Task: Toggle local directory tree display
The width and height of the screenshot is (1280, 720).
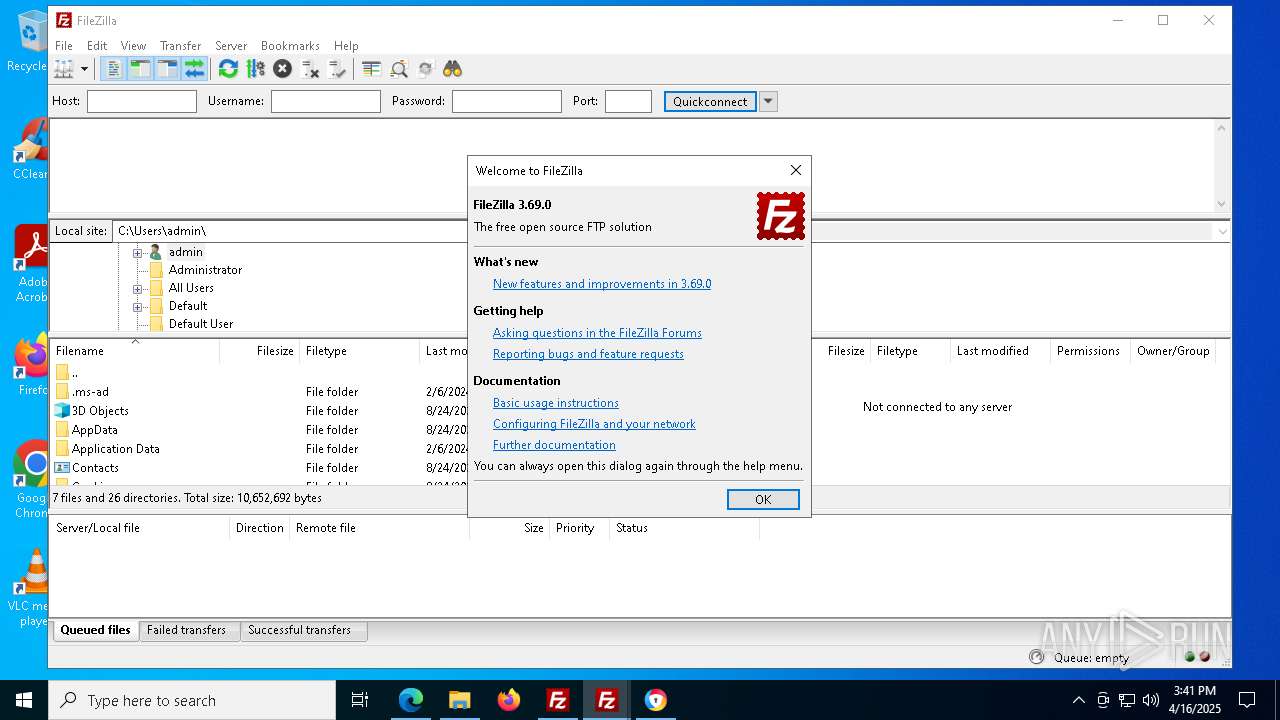Action: pos(141,69)
